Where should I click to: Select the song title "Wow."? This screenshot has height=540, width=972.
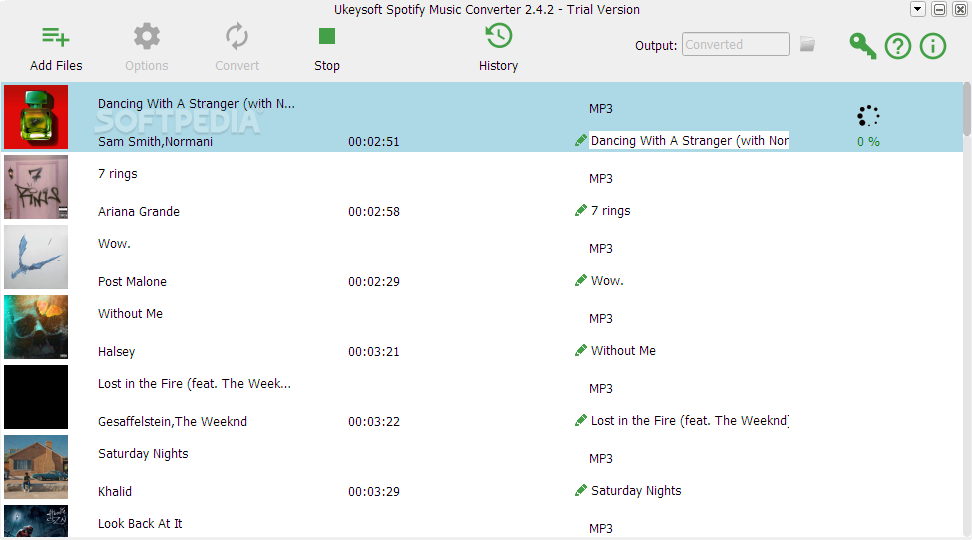click(114, 244)
